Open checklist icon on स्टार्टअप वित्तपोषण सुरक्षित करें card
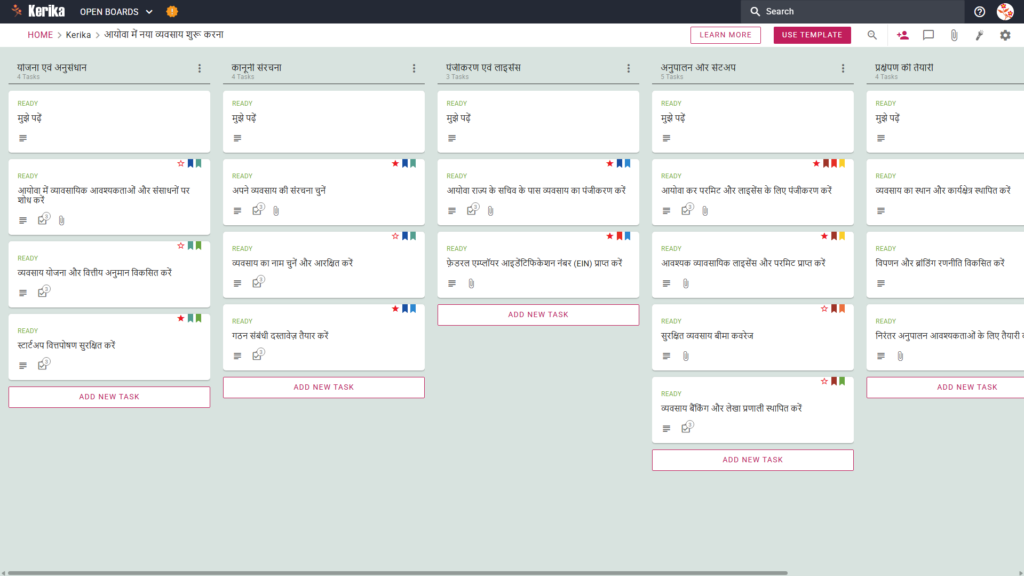The image size is (1024, 576). [x=43, y=364]
